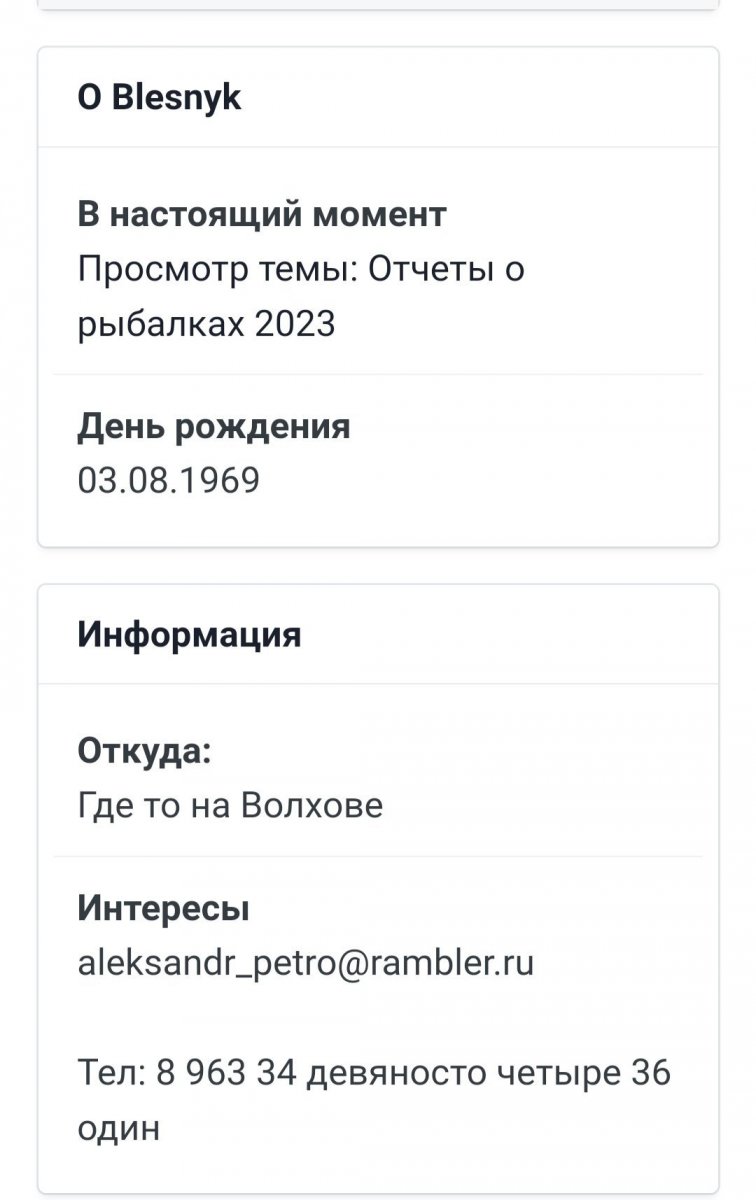Image resolution: width=756 pixels, height=1200 pixels.
Task: Click the "В настоящий момент" label
Action: click(262, 214)
